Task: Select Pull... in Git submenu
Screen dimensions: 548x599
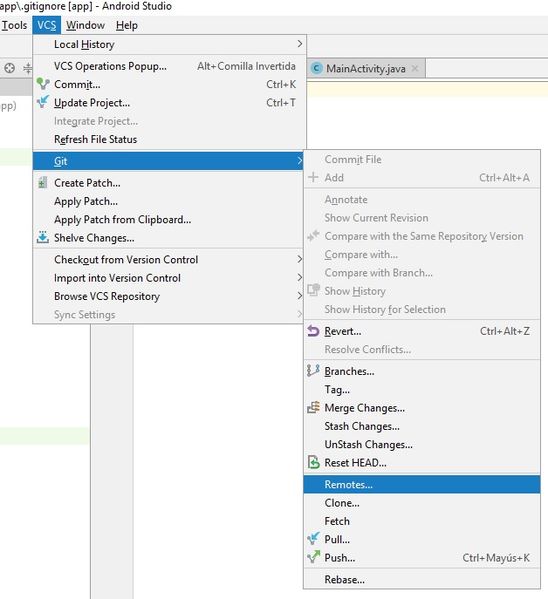Action: [422, 540]
